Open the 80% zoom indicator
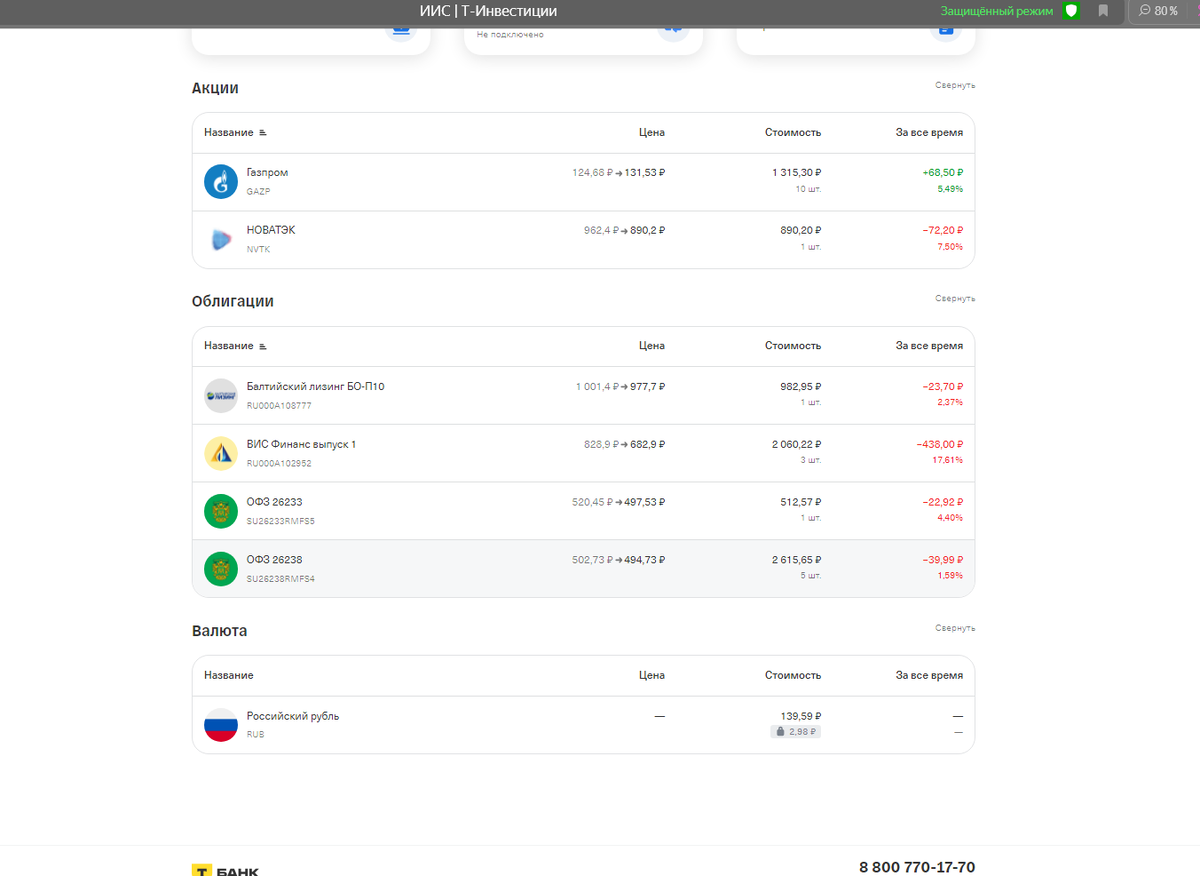The image size is (1200, 876). coord(1158,11)
